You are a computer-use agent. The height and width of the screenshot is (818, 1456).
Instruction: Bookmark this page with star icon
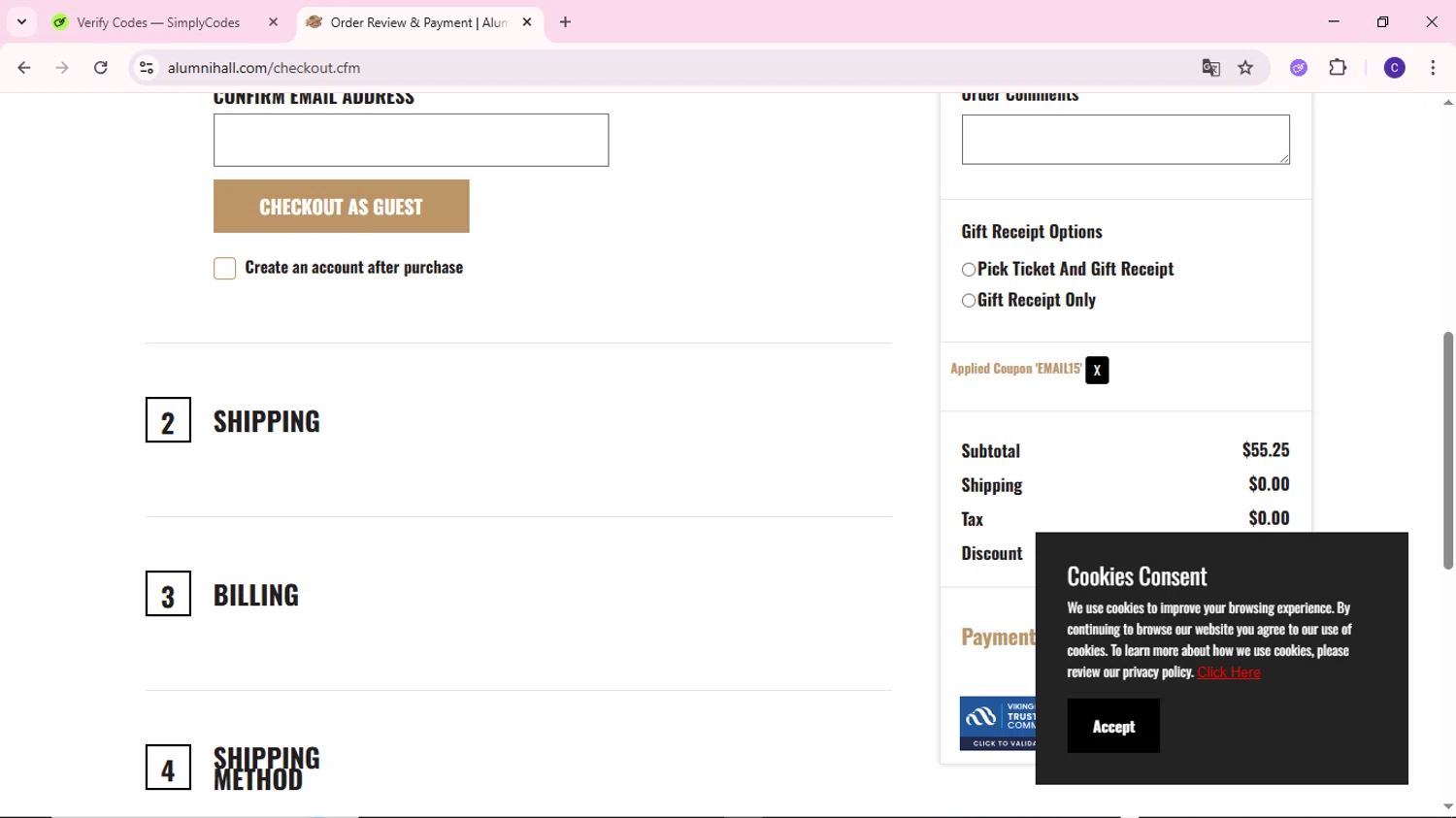1245,68
